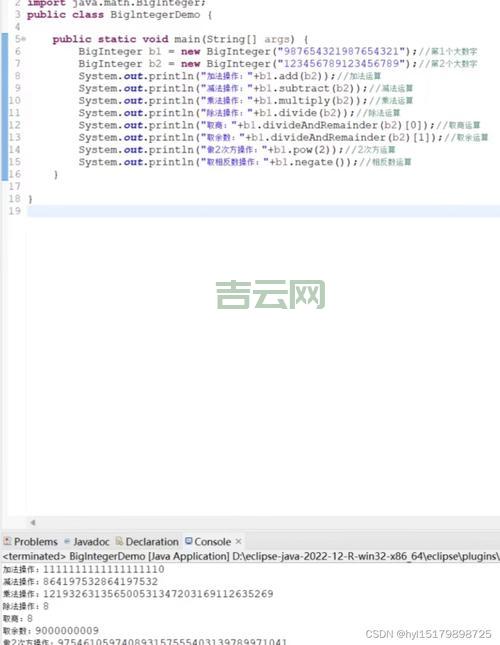This screenshot has height=645, width=500.
Task: Click the terminated BigIntegerDemo launch label
Action: [251, 556]
